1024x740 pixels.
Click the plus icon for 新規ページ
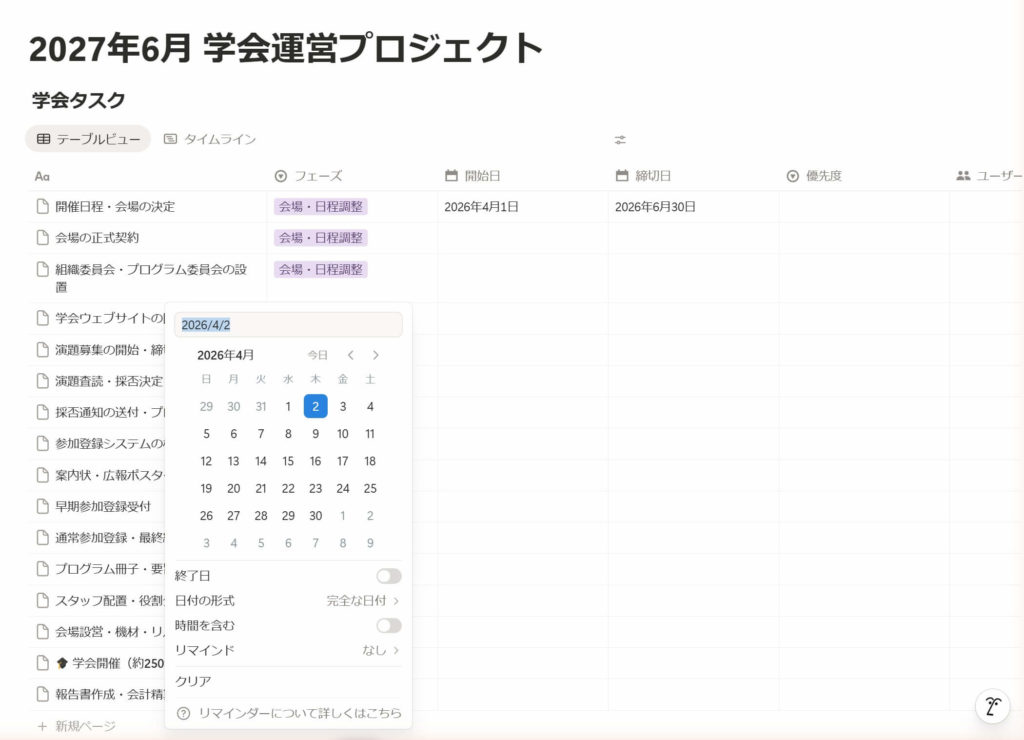point(42,726)
